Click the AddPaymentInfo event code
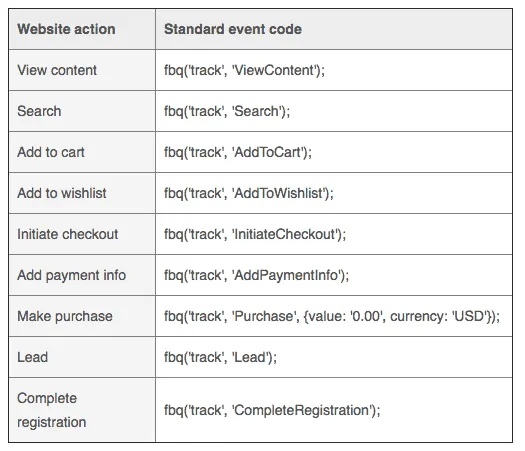The image size is (525, 451). 256,275
